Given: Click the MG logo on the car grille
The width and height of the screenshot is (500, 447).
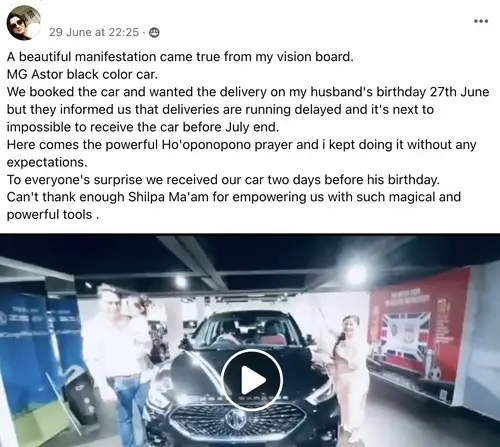Looking at the screenshot, I should (x=236, y=420).
